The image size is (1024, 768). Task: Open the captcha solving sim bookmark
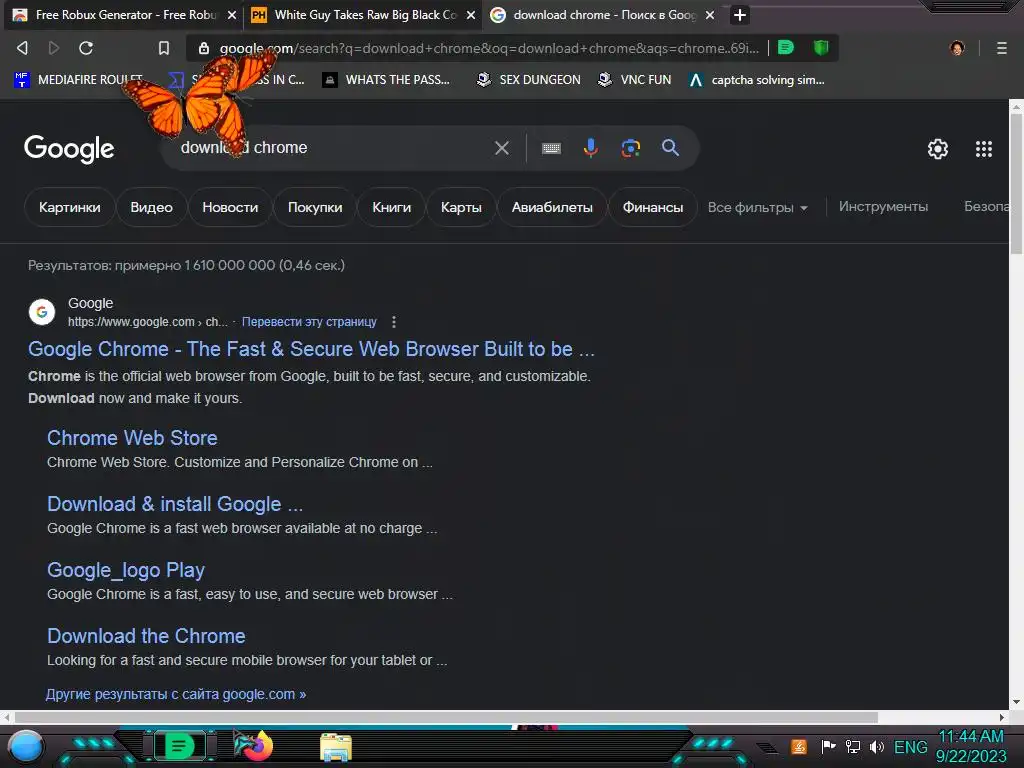[x=757, y=80]
